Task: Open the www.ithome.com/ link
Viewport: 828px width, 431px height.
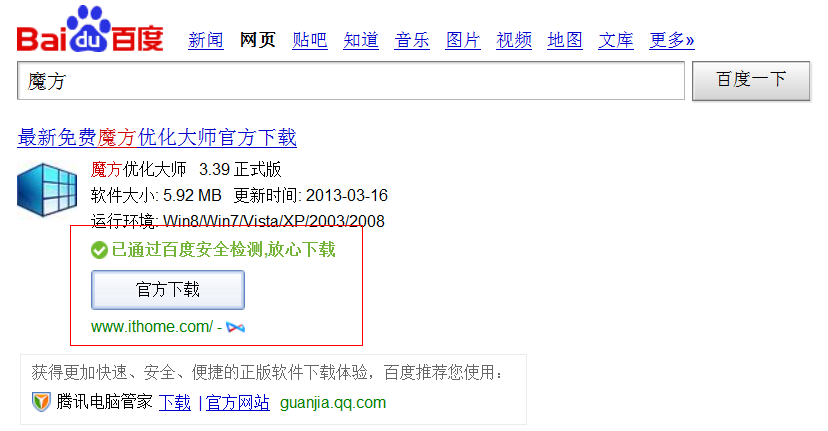Action: click(x=152, y=327)
